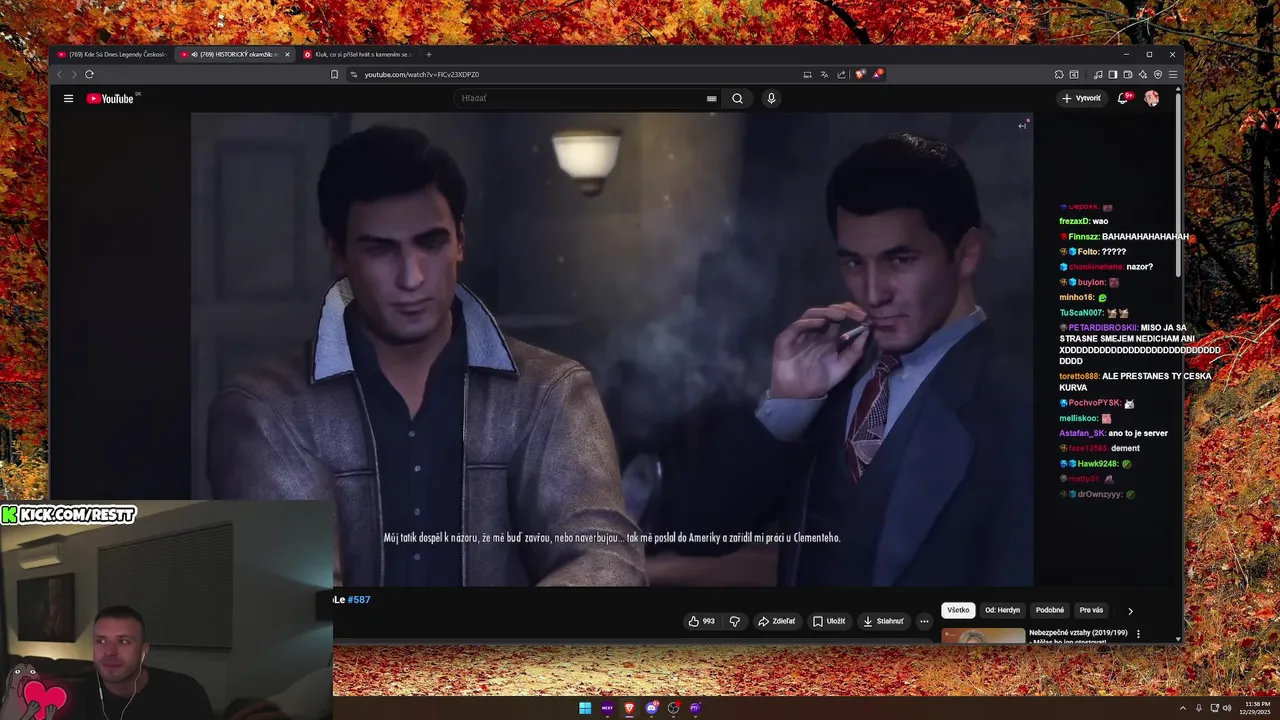
Task: Go to the YouTube home logo
Action: coord(110,98)
